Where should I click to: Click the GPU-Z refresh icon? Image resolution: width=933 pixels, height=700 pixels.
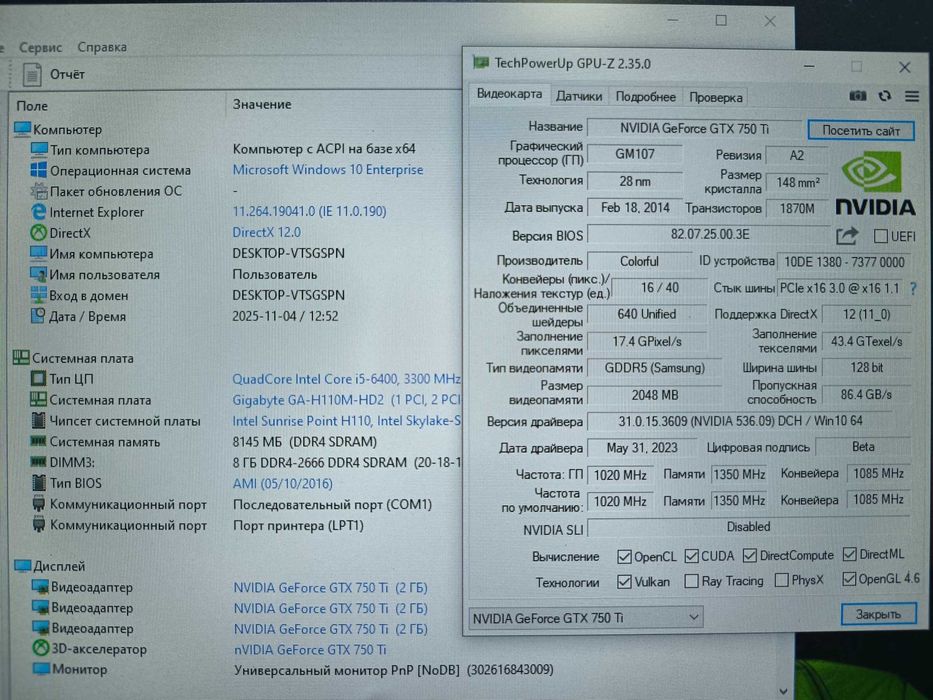point(885,96)
